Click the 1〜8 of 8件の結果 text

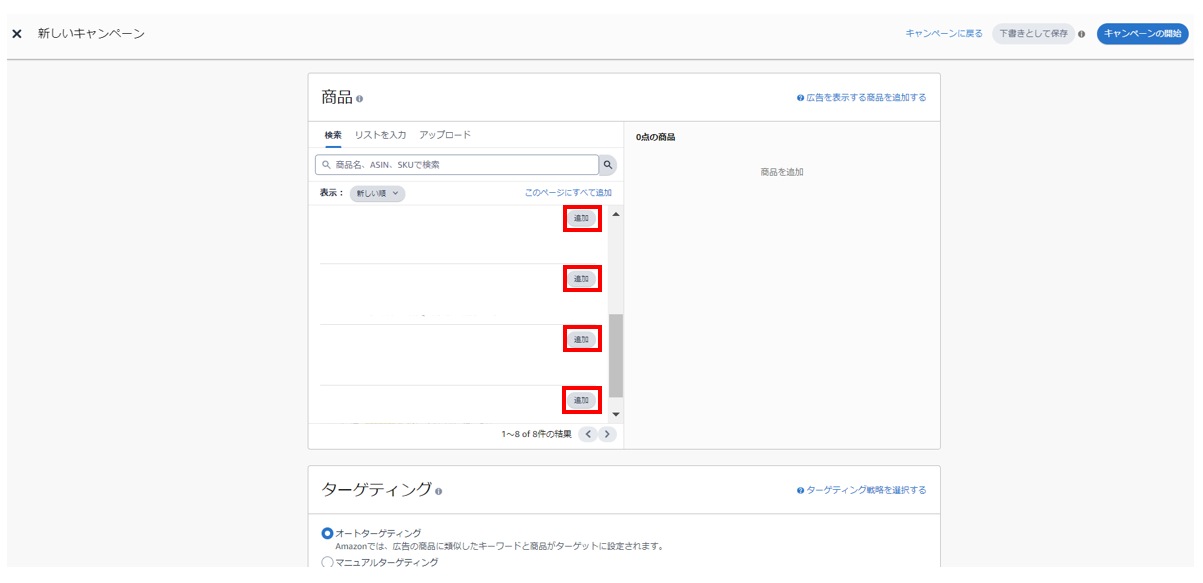(x=537, y=434)
